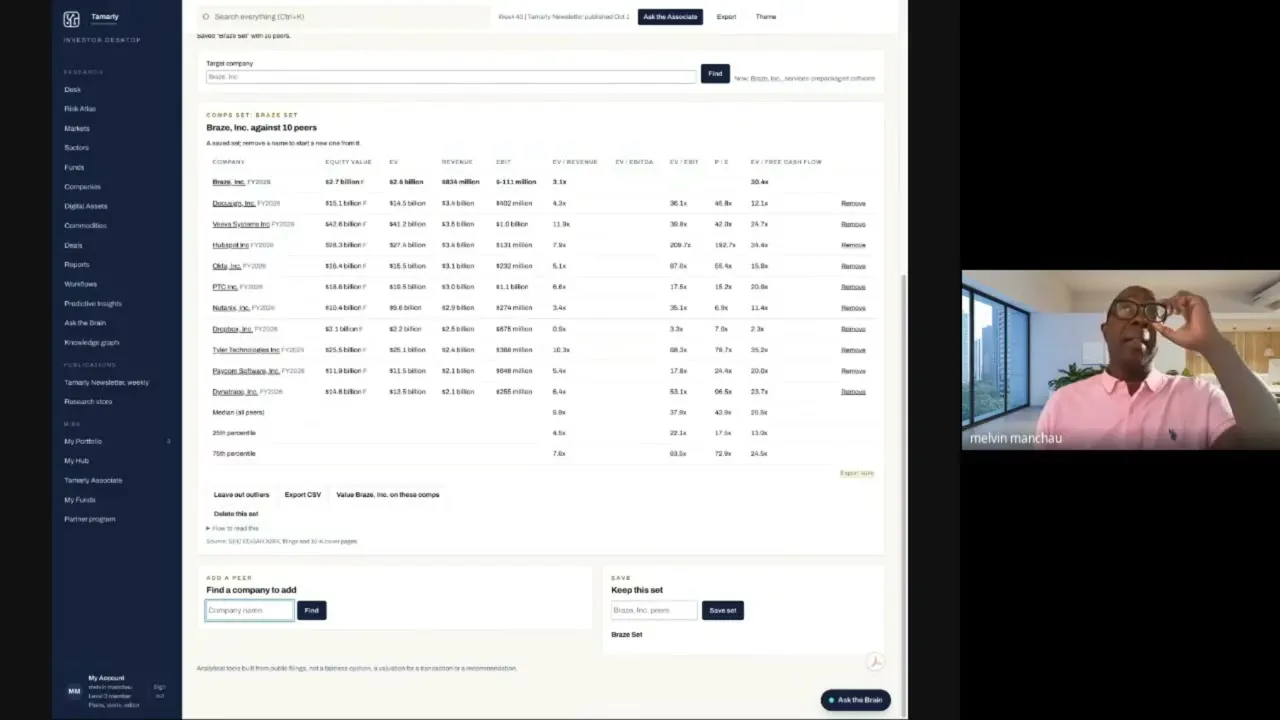Click the PDF icon near the page bottom
This screenshot has width=1280, height=720.
point(875,661)
